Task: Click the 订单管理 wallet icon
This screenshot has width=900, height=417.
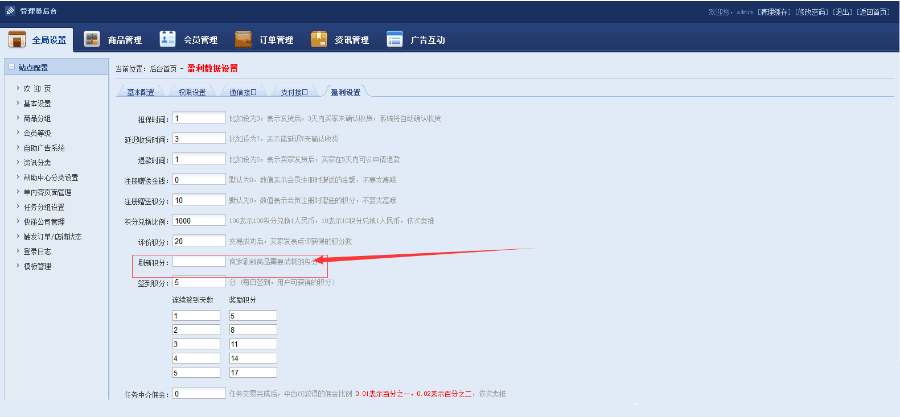Action: (x=243, y=40)
